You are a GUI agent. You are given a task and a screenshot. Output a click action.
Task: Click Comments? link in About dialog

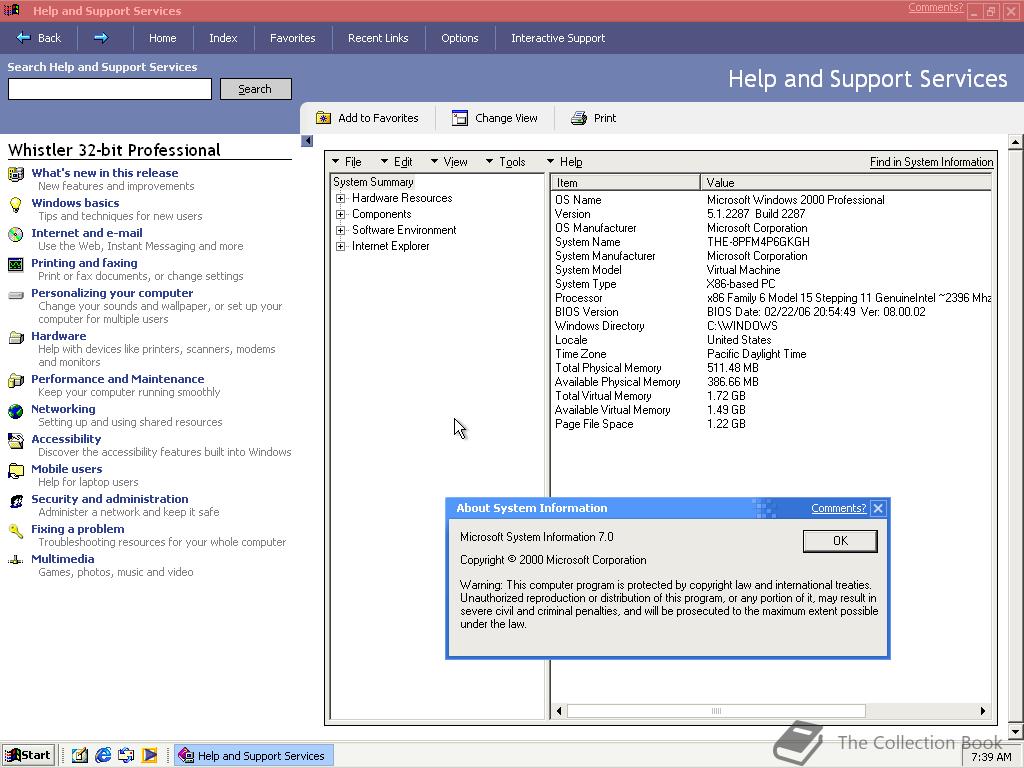click(x=839, y=508)
